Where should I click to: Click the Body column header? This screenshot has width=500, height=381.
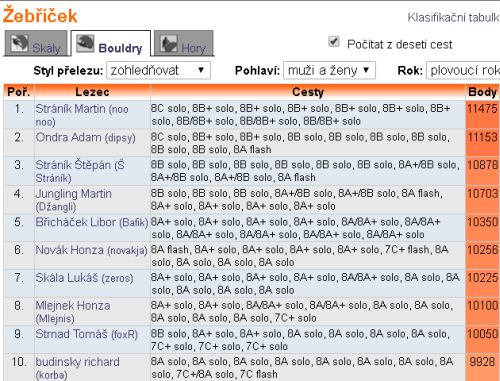tap(482, 92)
